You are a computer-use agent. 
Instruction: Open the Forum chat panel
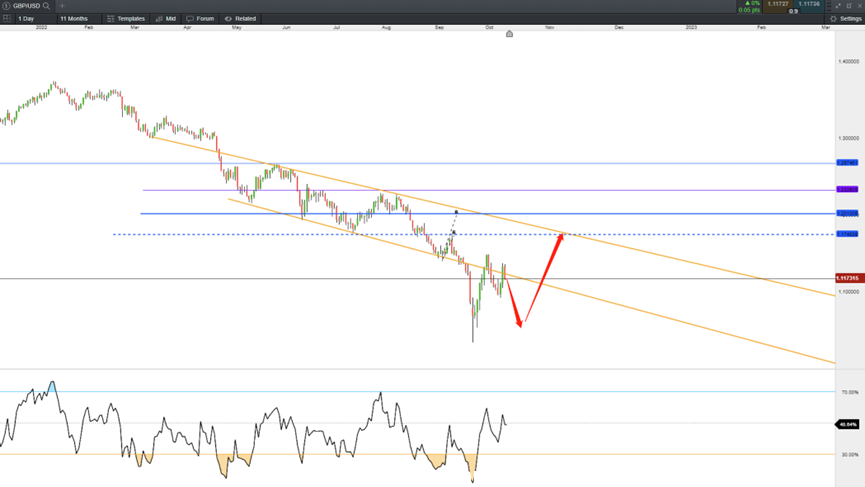200,18
